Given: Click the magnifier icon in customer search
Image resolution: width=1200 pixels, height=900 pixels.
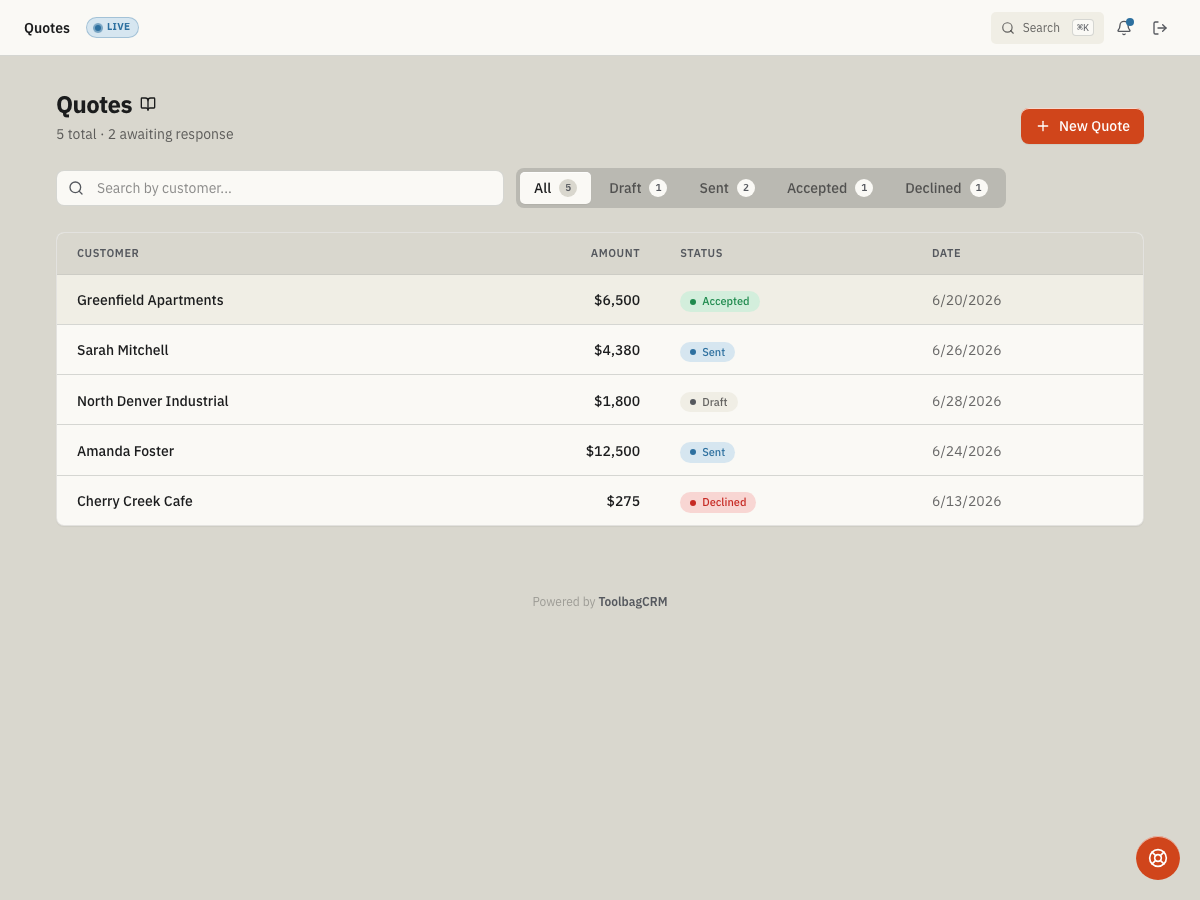Looking at the screenshot, I should 76,188.
